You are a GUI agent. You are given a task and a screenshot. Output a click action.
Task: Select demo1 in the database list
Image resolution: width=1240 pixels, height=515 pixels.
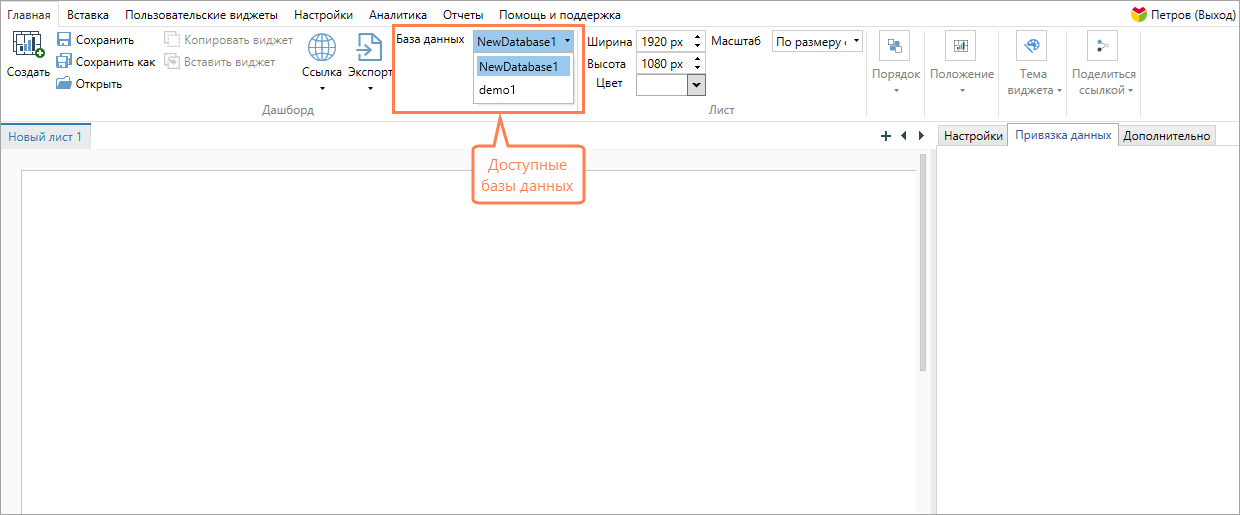click(524, 90)
